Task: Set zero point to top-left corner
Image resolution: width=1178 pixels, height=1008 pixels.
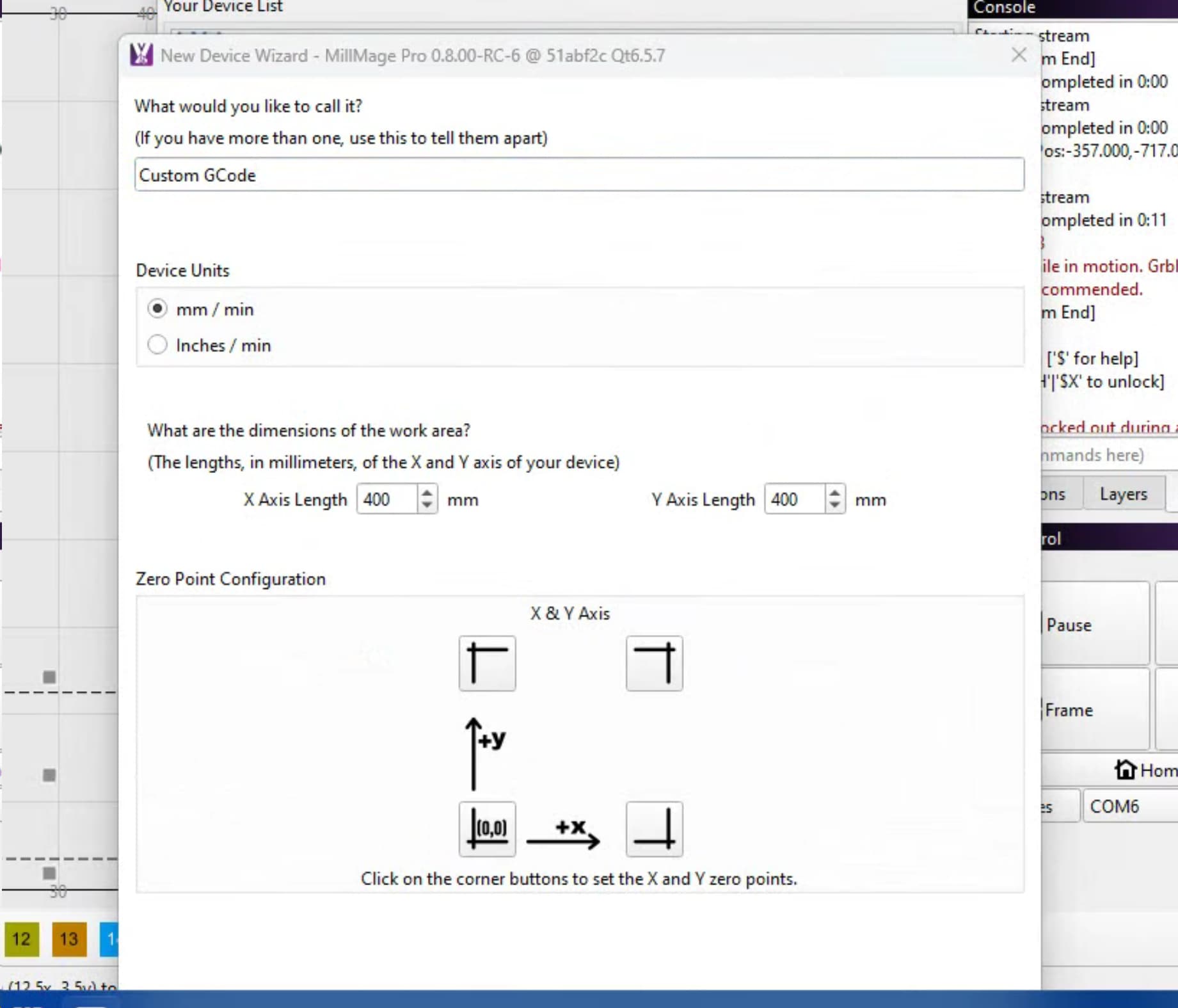Action: pos(487,663)
